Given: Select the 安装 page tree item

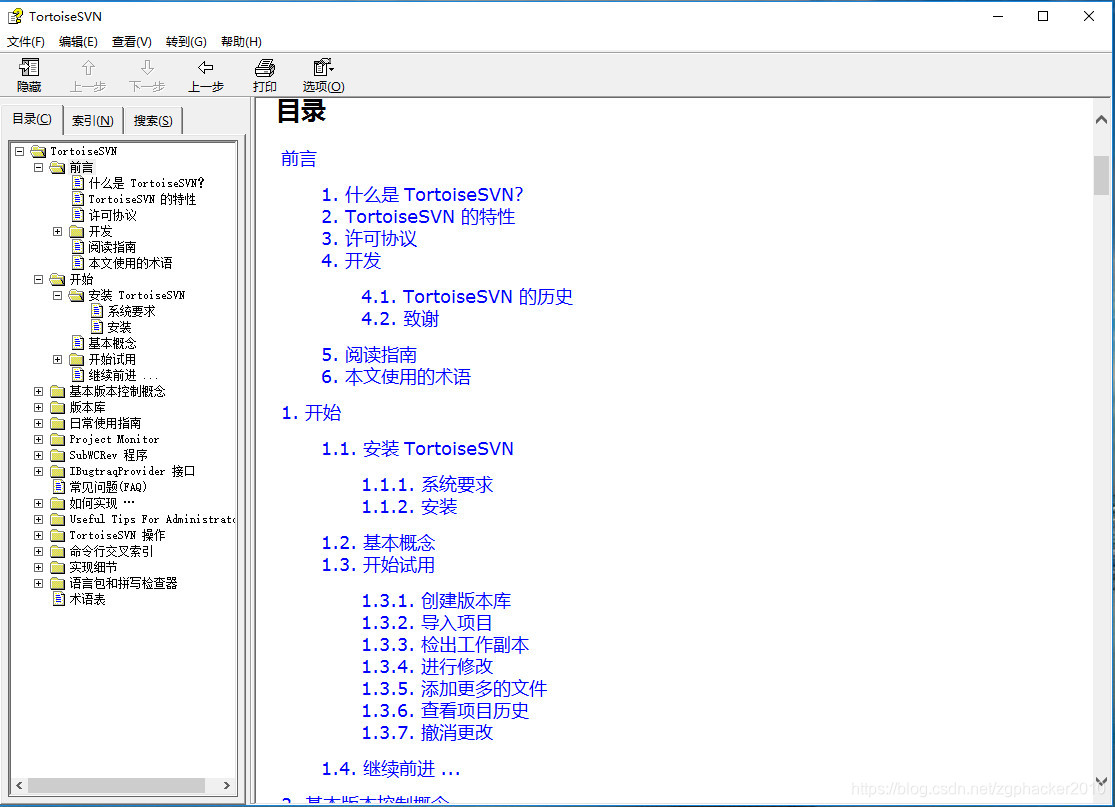Looking at the screenshot, I should (x=119, y=327).
